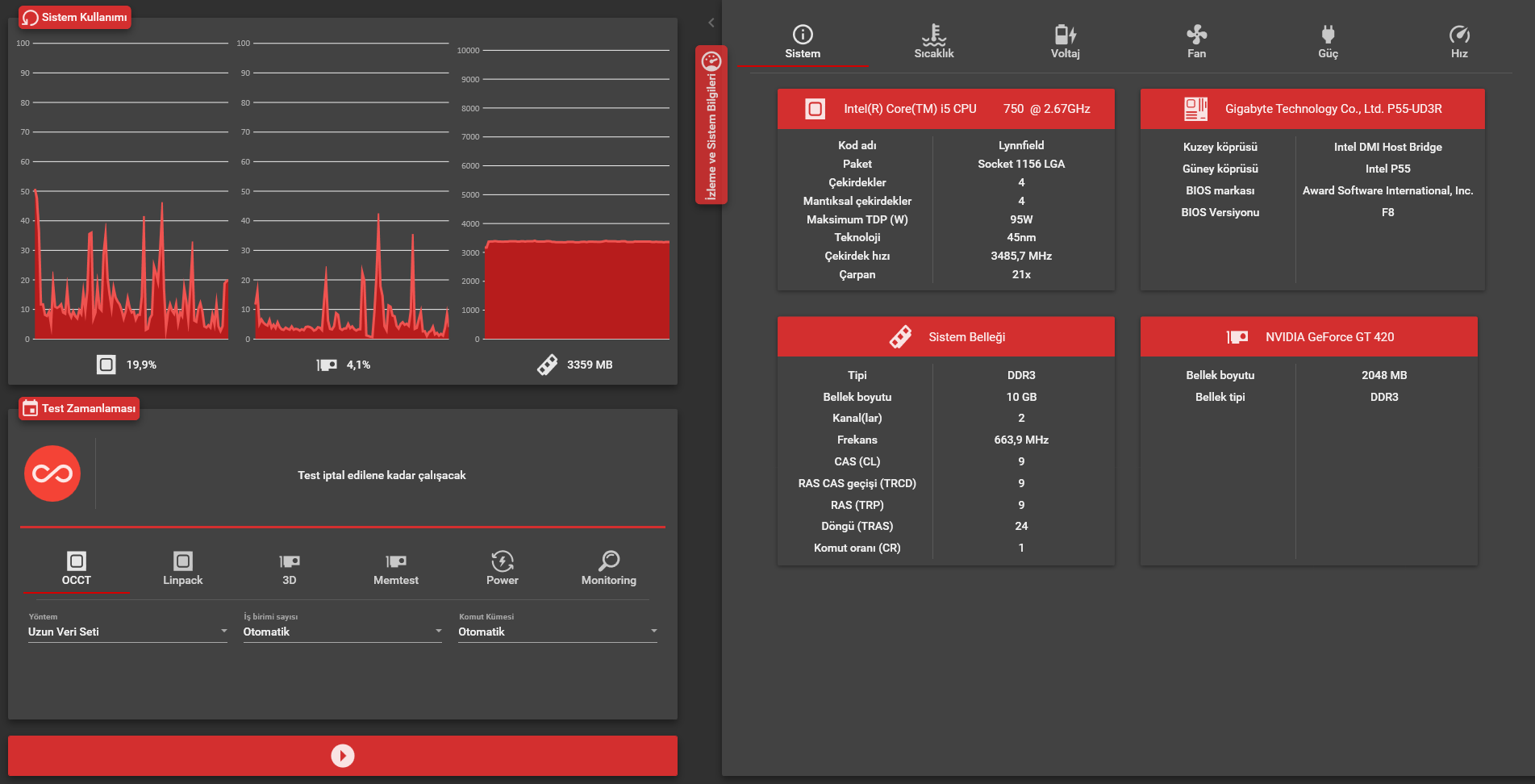This screenshot has height=784, width=1535.
Task: Click the Lynnfield code name value
Action: pyautogui.click(x=1021, y=145)
